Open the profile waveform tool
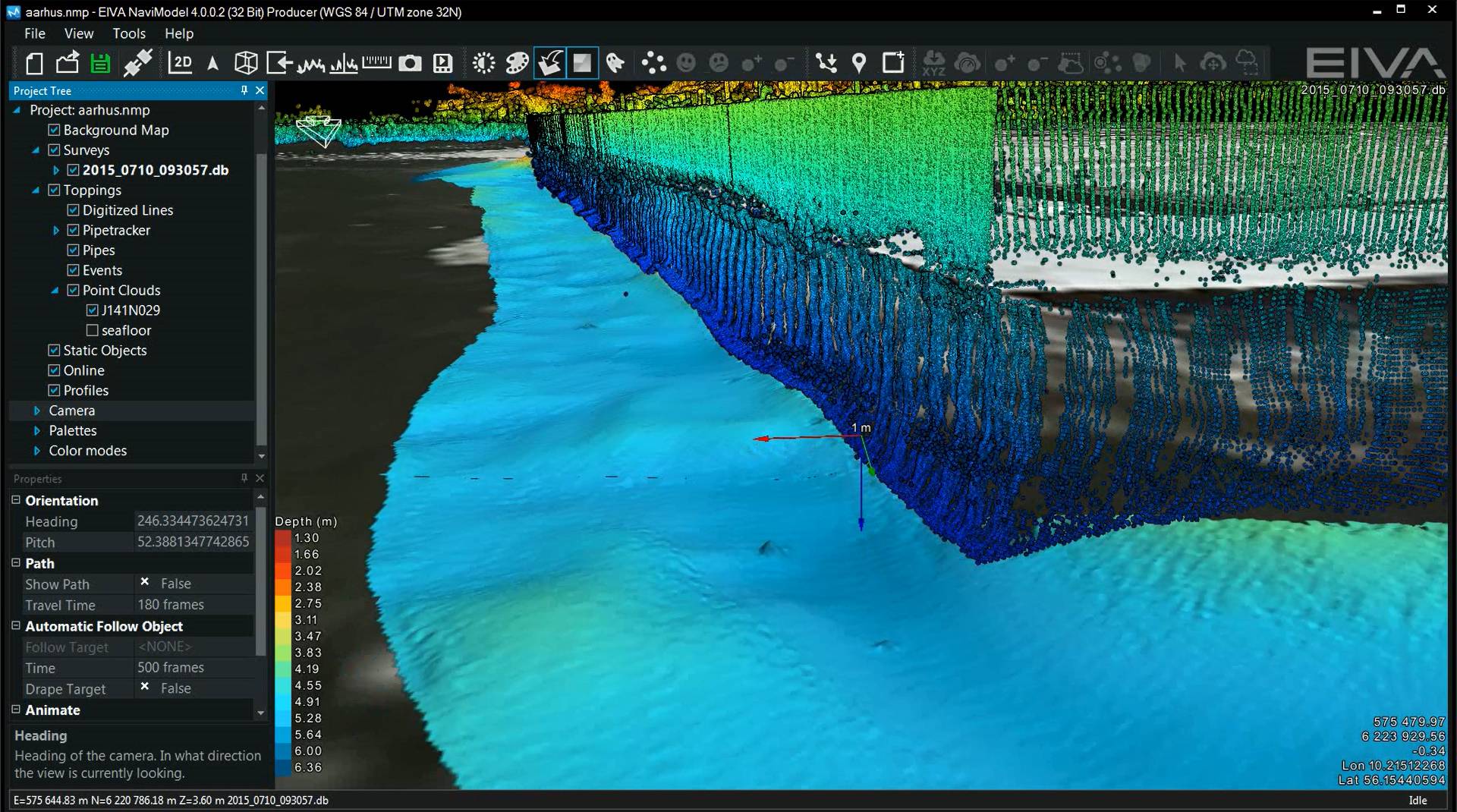This screenshot has height=812, width=1457. [311, 64]
